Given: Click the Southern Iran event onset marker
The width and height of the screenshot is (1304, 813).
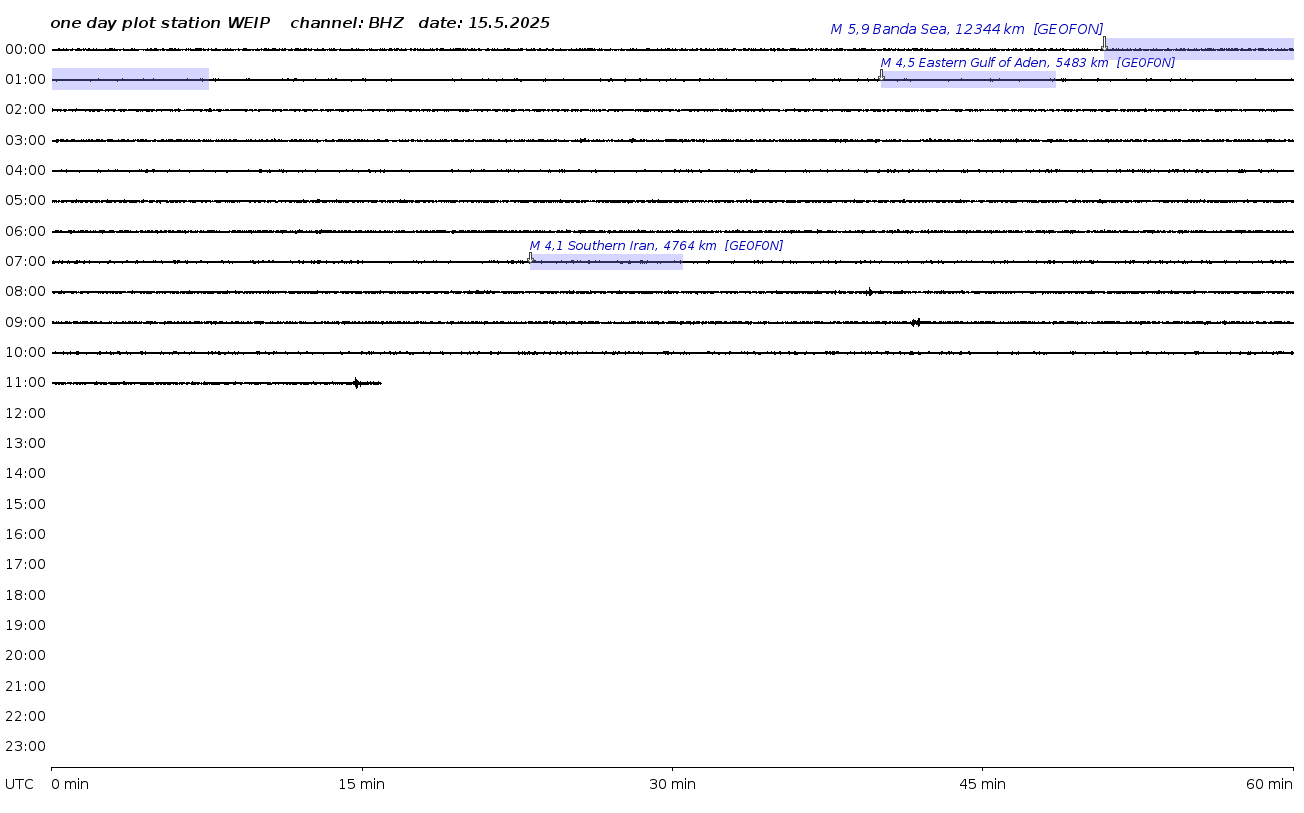Looking at the screenshot, I should 530,258.
